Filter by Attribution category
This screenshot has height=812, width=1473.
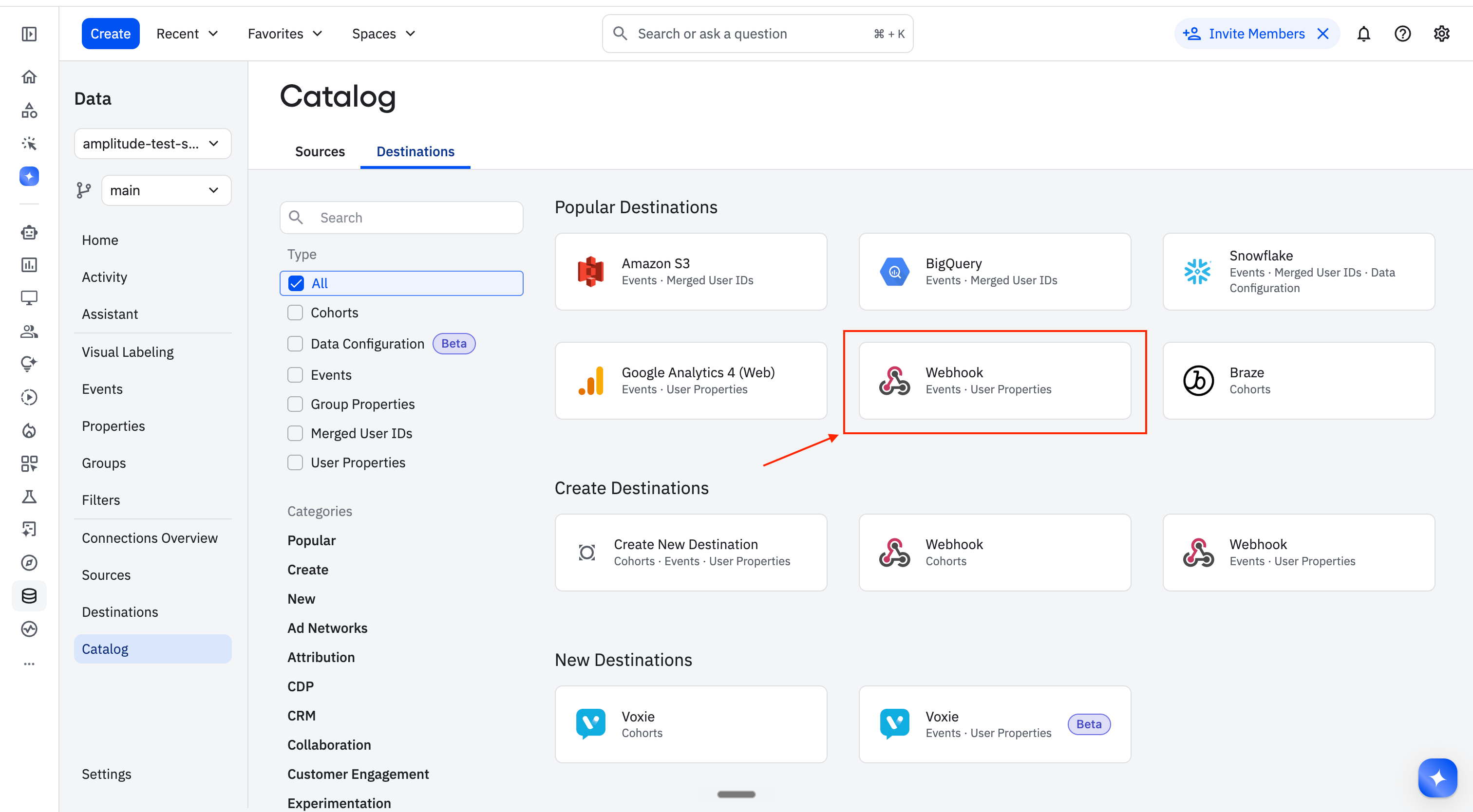tap(321, 657)
